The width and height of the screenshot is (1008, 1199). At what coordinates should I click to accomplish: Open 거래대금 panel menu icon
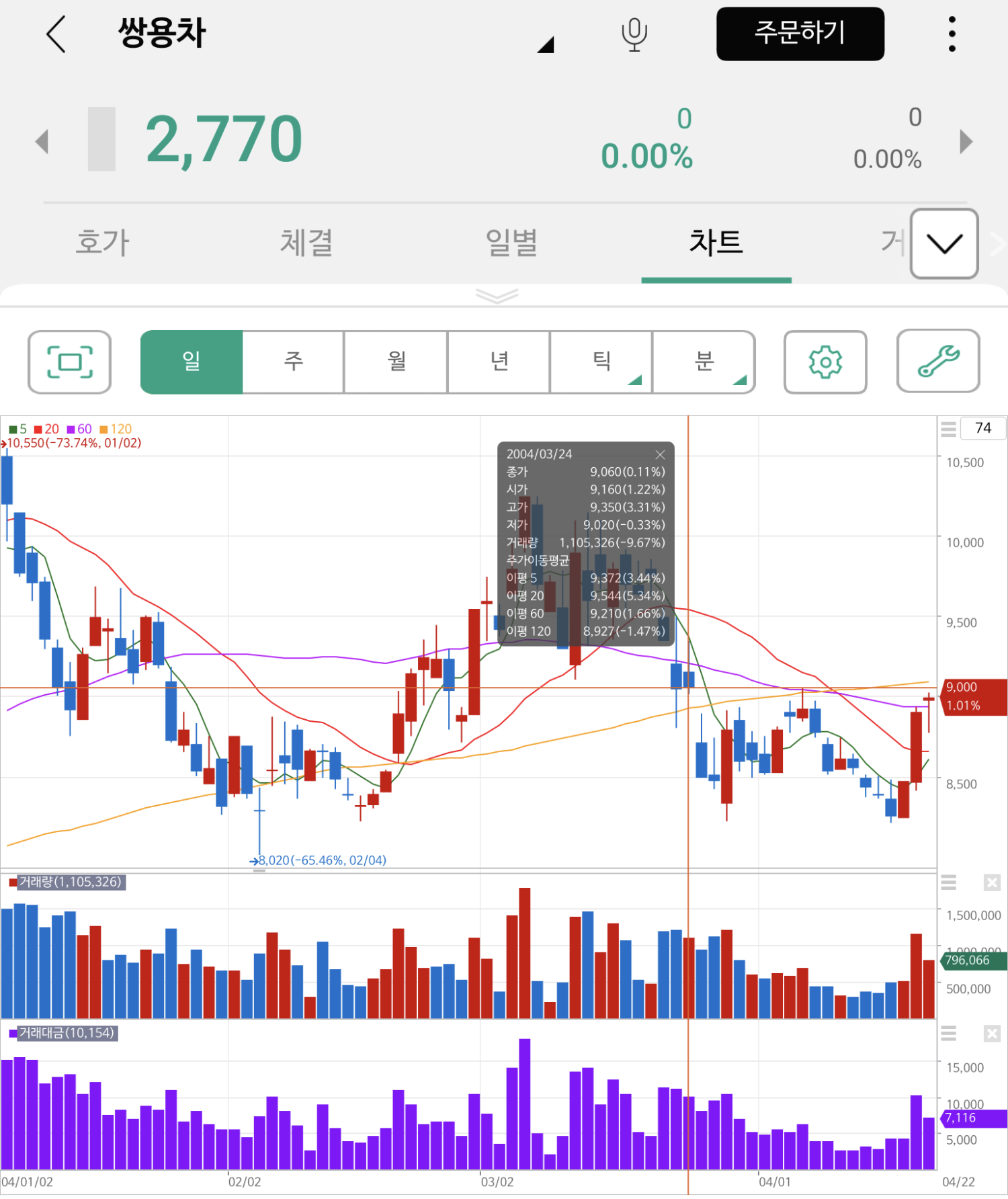pos(948,1034)
